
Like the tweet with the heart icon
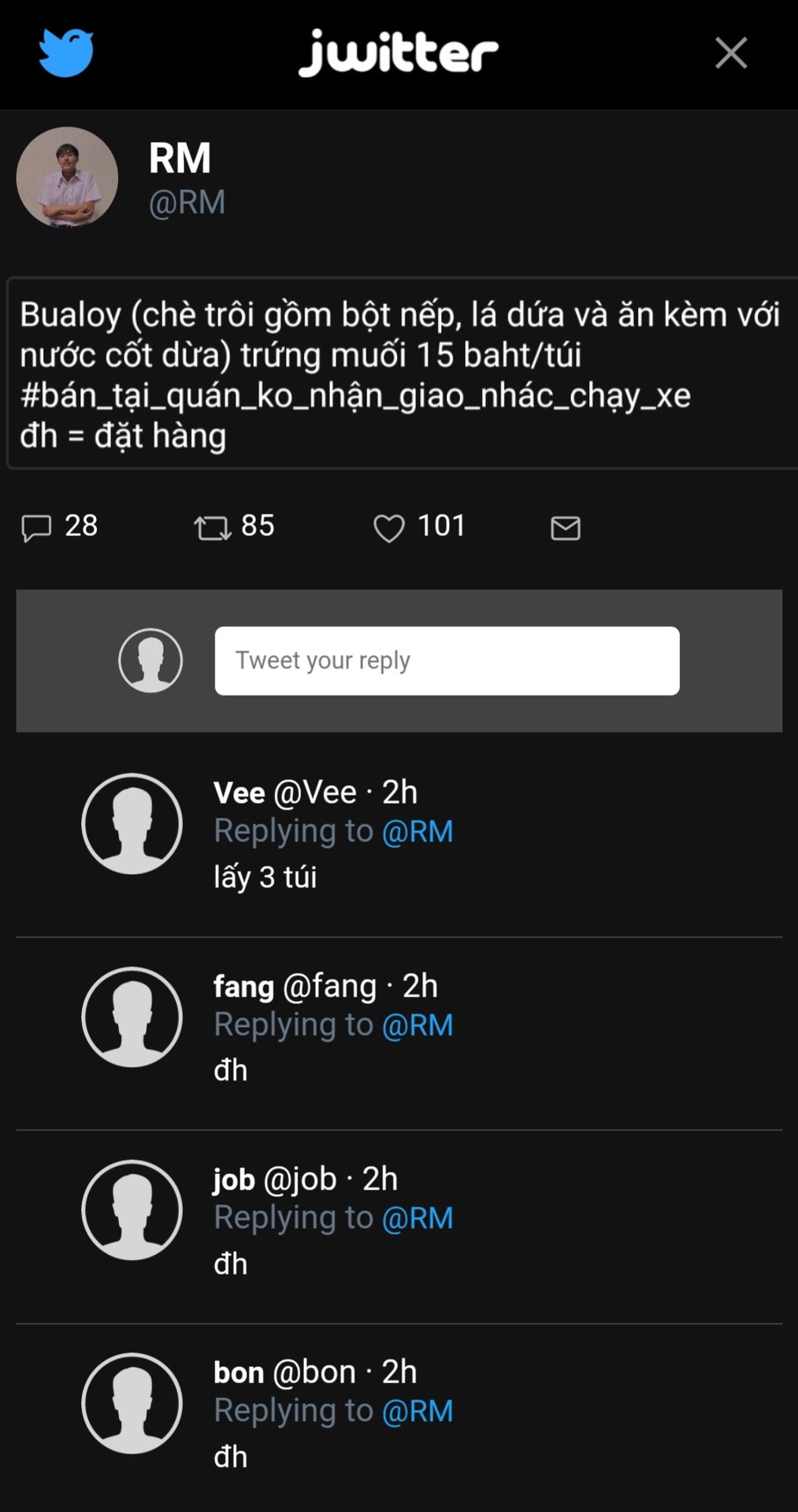[x=388, y=528]
